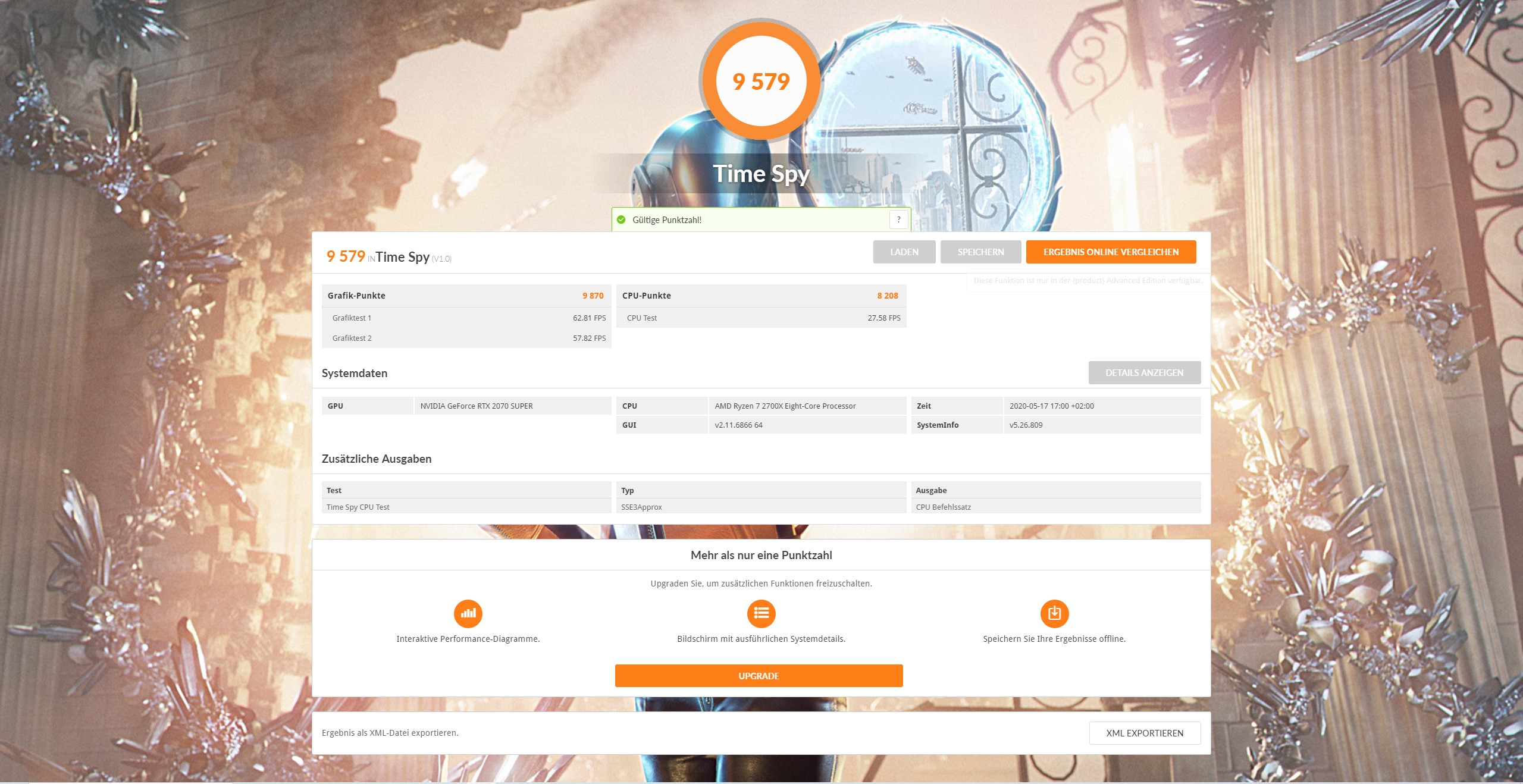Click the question mark help icon
This screenshot has width=1523, height=784.
[898, 219]
